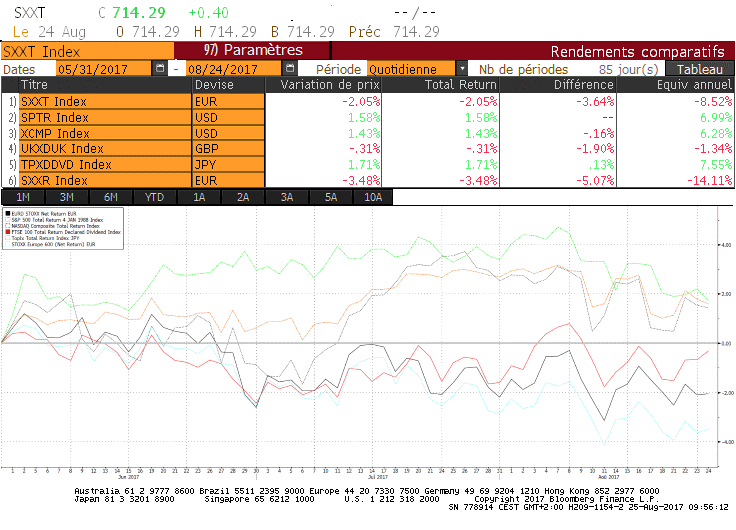Click the EUR currency cell for SXXT Index
The image size is (736, 530).
click(x=229, y=101)
